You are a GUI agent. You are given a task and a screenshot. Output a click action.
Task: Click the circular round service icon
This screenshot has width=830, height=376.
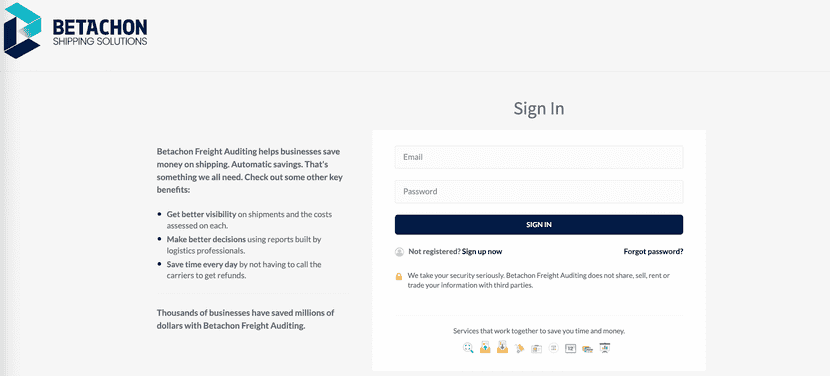[554, 347]
